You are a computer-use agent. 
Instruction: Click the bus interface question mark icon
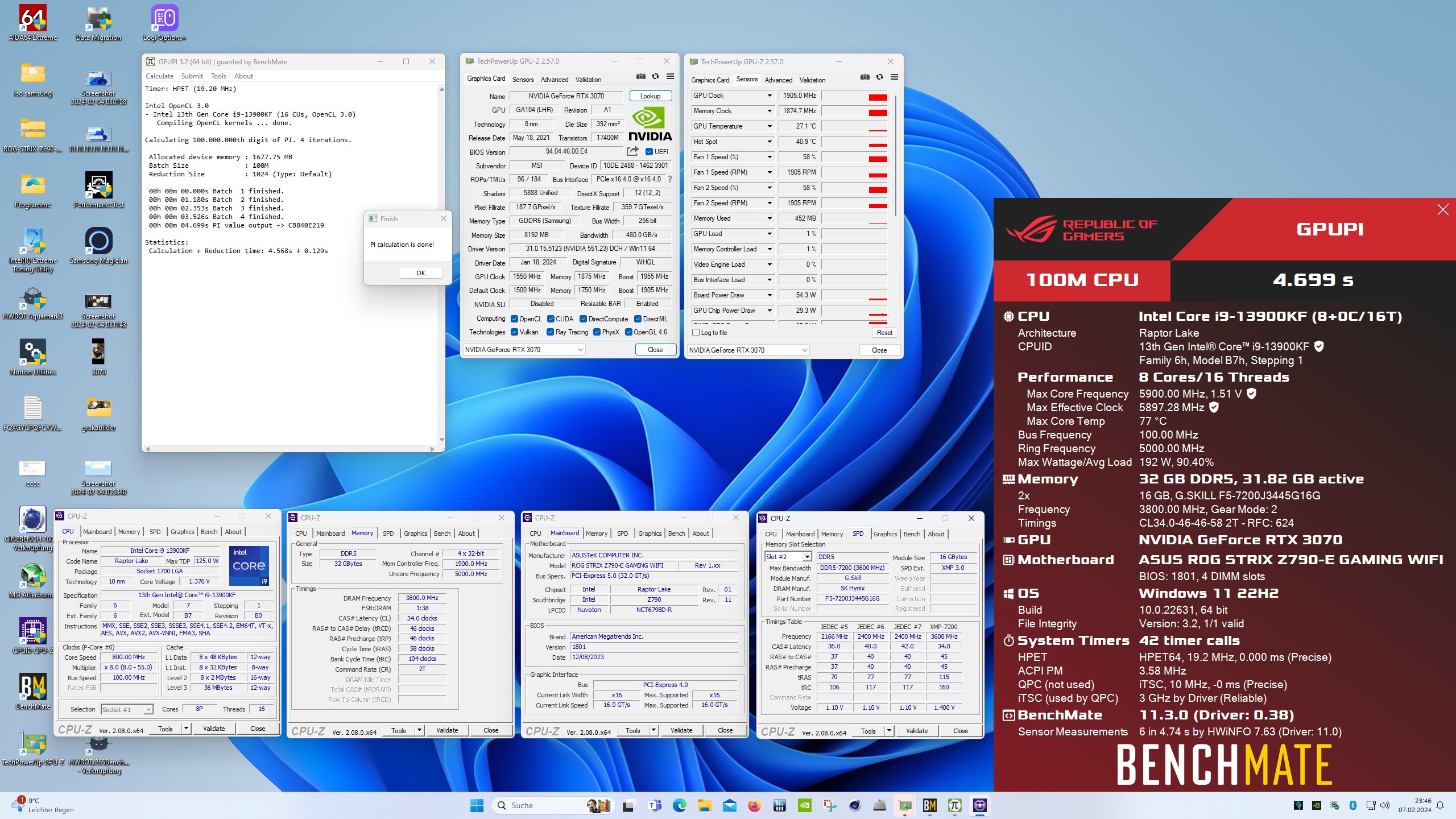pos(670,179)
